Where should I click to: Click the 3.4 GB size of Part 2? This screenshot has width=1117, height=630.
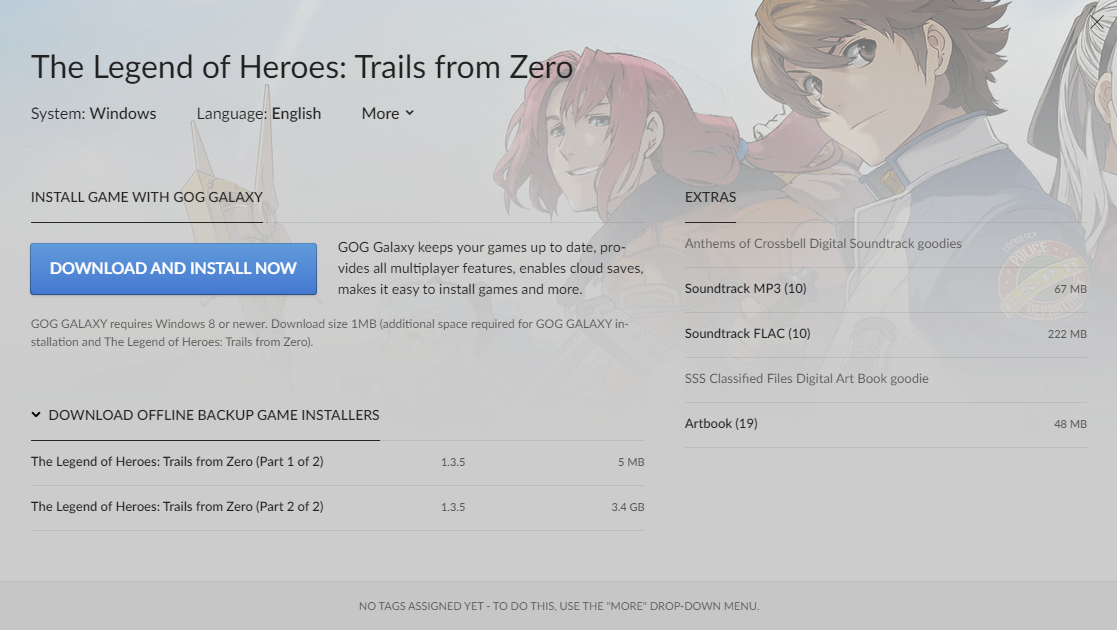point(628,507)
